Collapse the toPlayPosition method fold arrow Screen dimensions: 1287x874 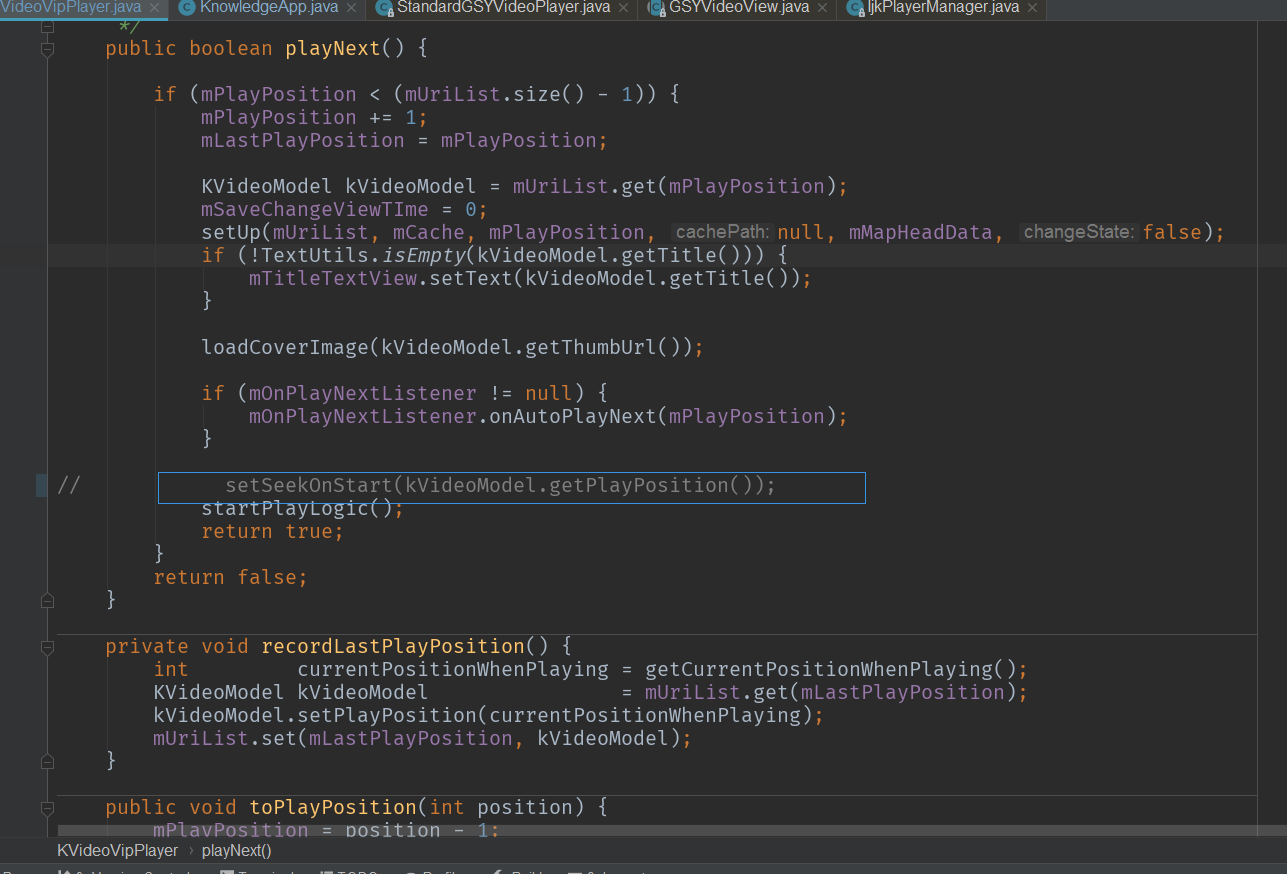coord(46,806)
